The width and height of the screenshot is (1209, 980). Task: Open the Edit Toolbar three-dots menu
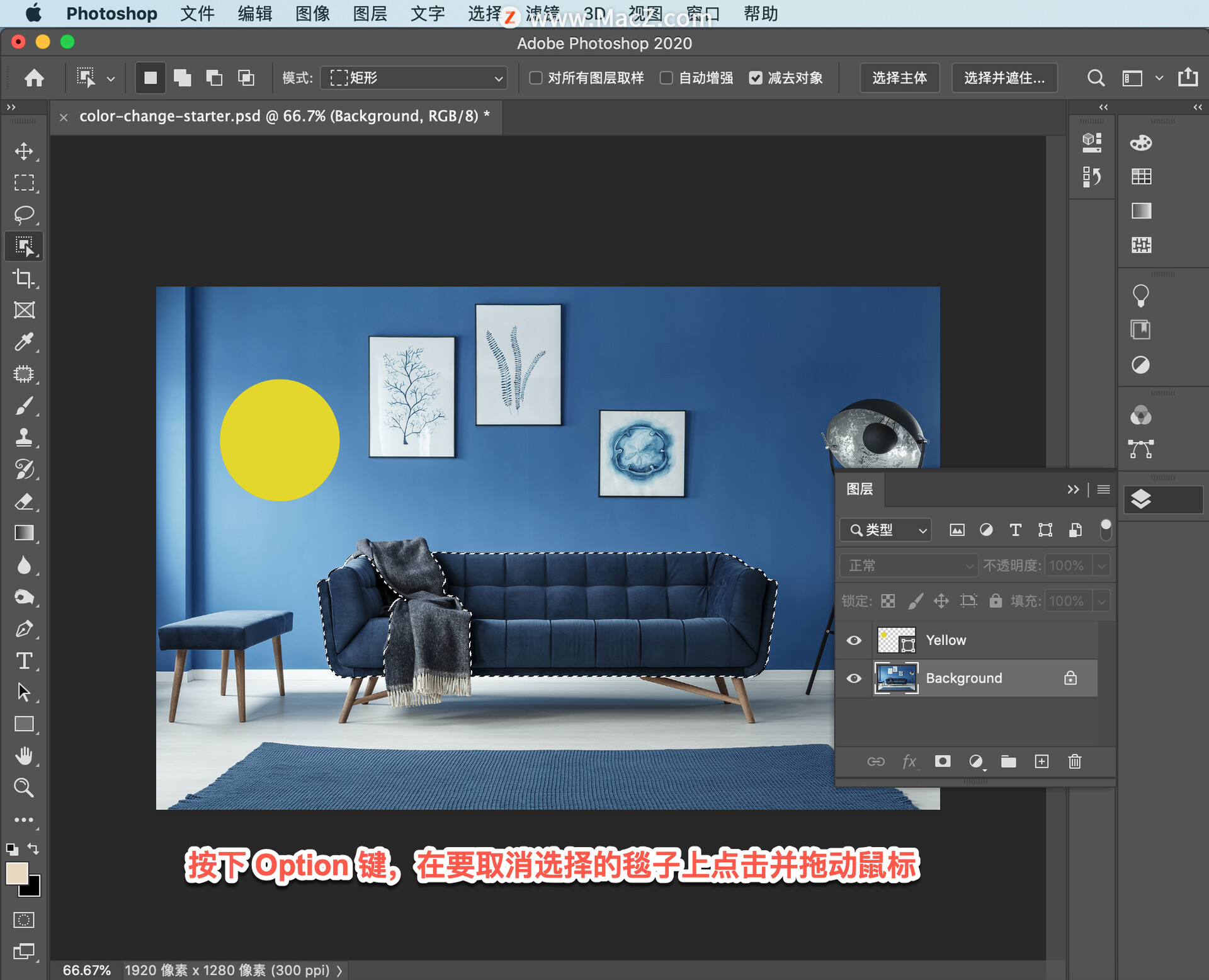24,820
